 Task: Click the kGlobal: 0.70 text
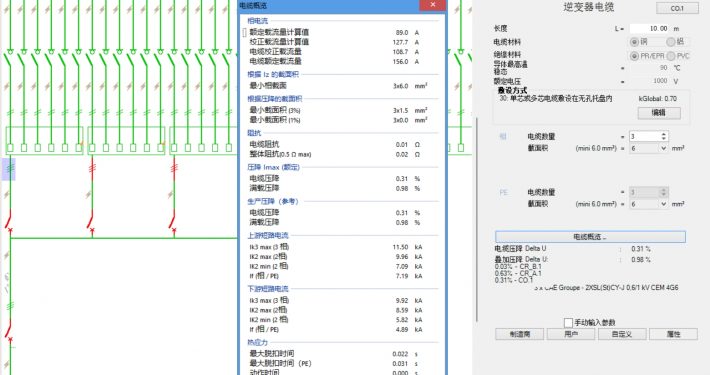click(657, 98)
